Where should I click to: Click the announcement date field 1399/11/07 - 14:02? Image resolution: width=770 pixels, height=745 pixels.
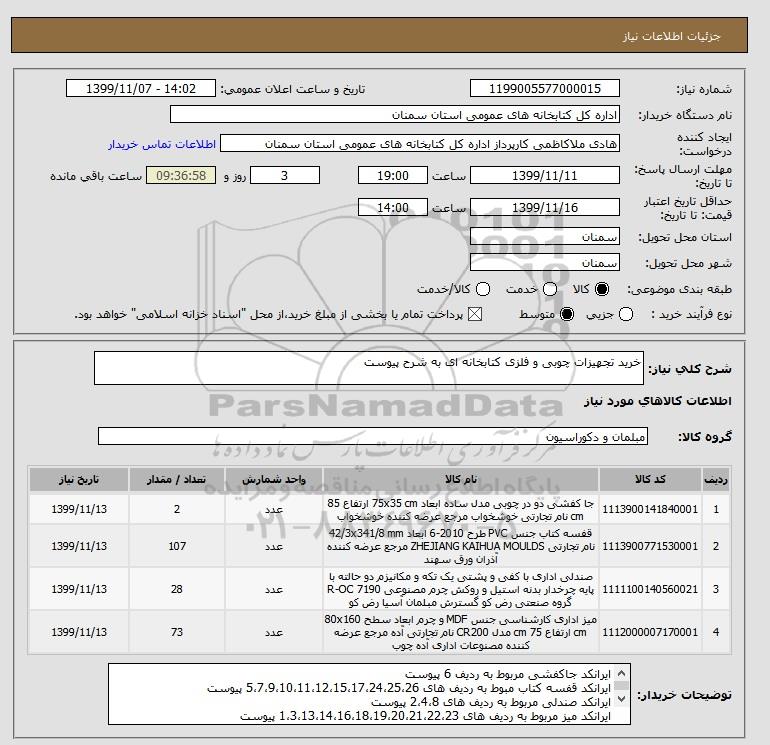click(141, 88)
